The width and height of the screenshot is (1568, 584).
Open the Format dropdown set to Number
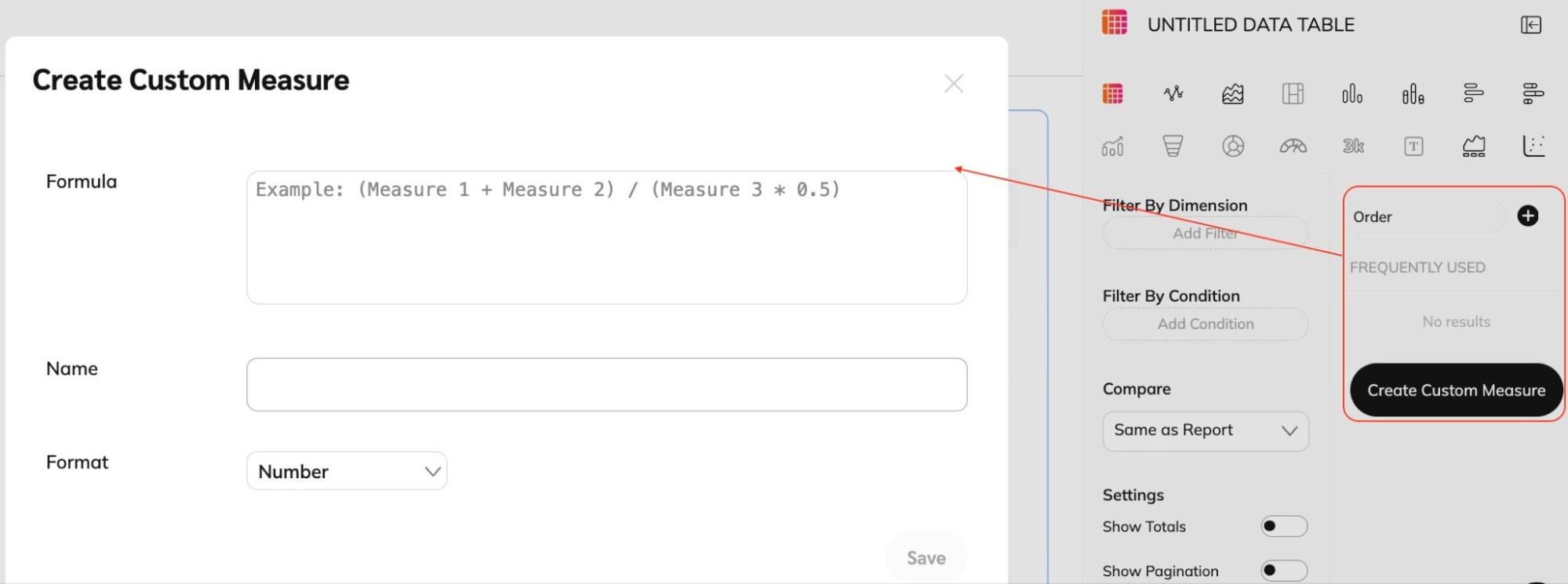point(347,471)
